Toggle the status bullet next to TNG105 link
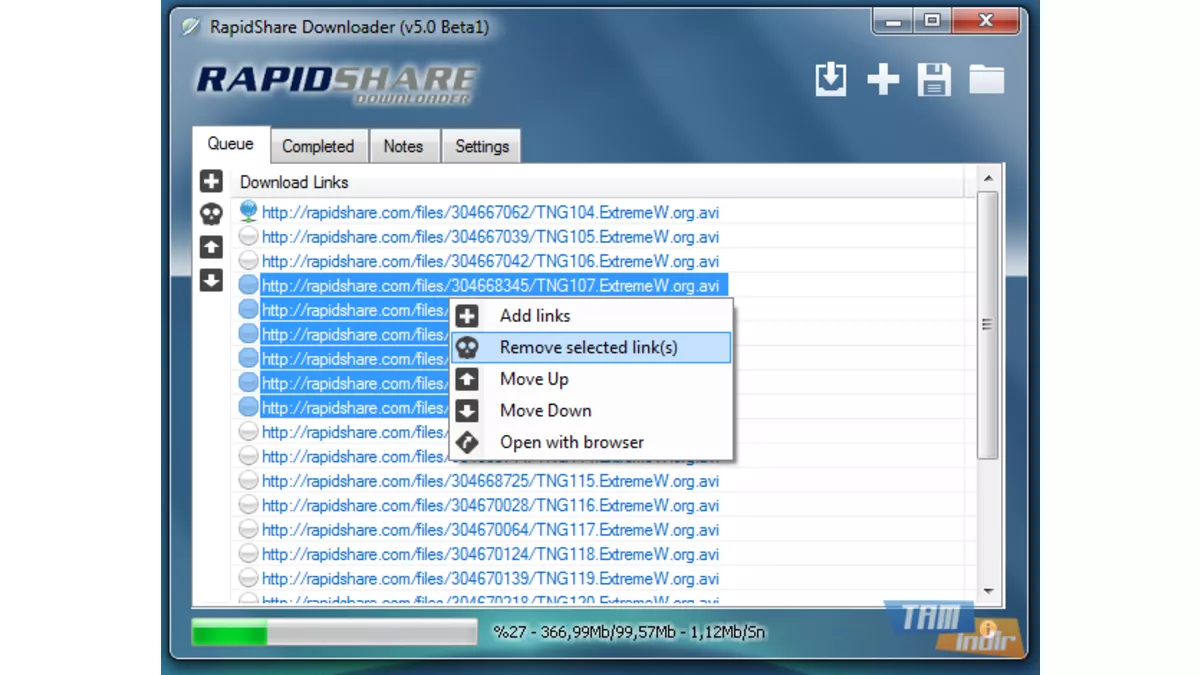This screenshot has height=675, width=1200. point(248,237)
